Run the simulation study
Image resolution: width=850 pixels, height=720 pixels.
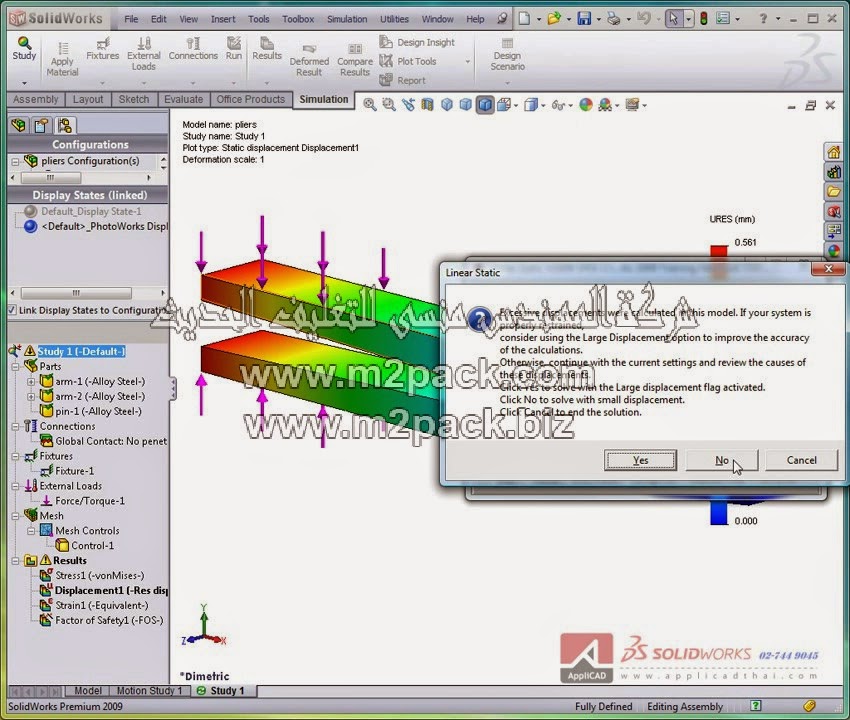click(234, 49)
